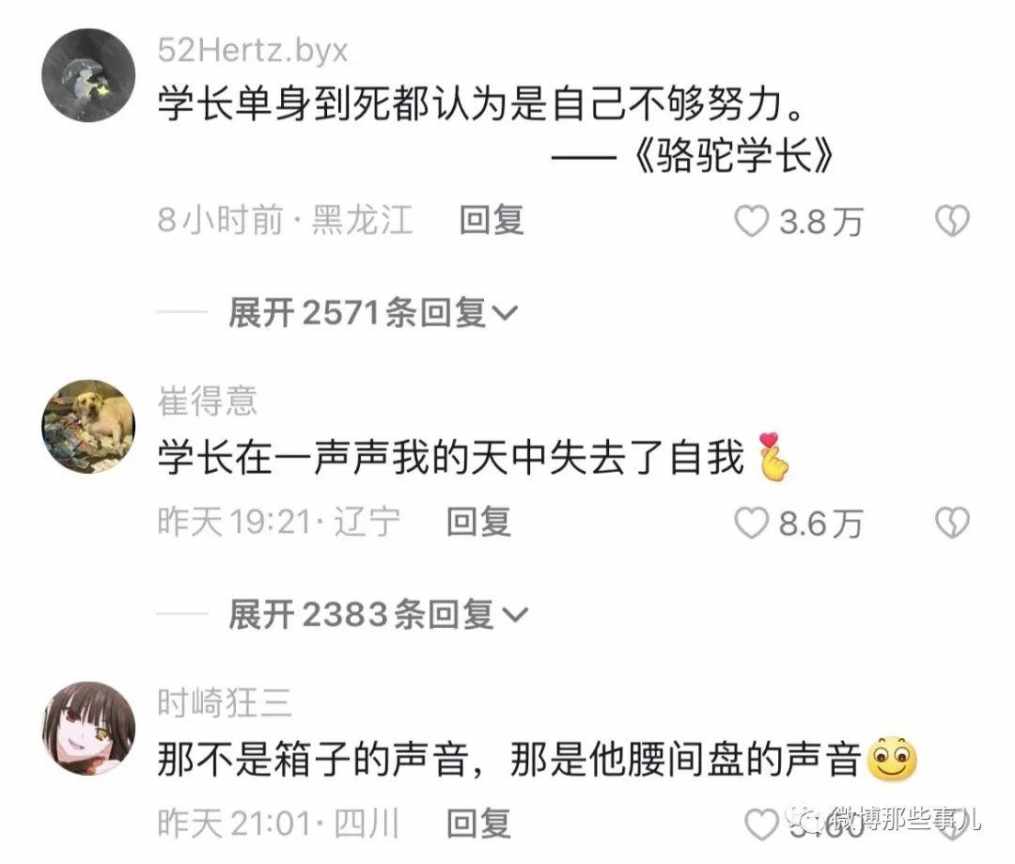The image size is (1015, 864).
Task: Tap the 微博那些事儿 watermark
Action: 887,821
